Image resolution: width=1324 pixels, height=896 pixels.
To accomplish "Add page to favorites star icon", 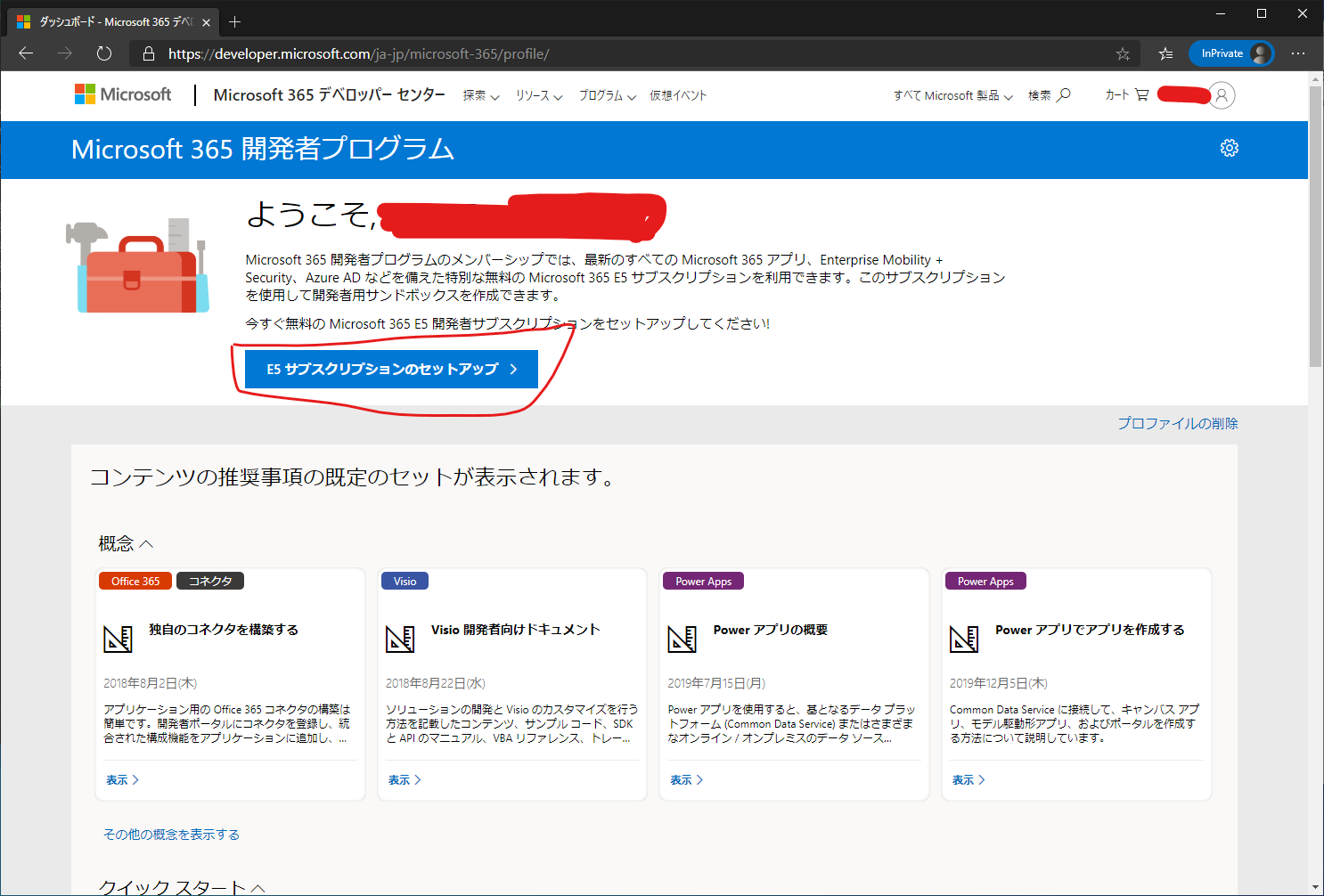I will click(1123, 54).
